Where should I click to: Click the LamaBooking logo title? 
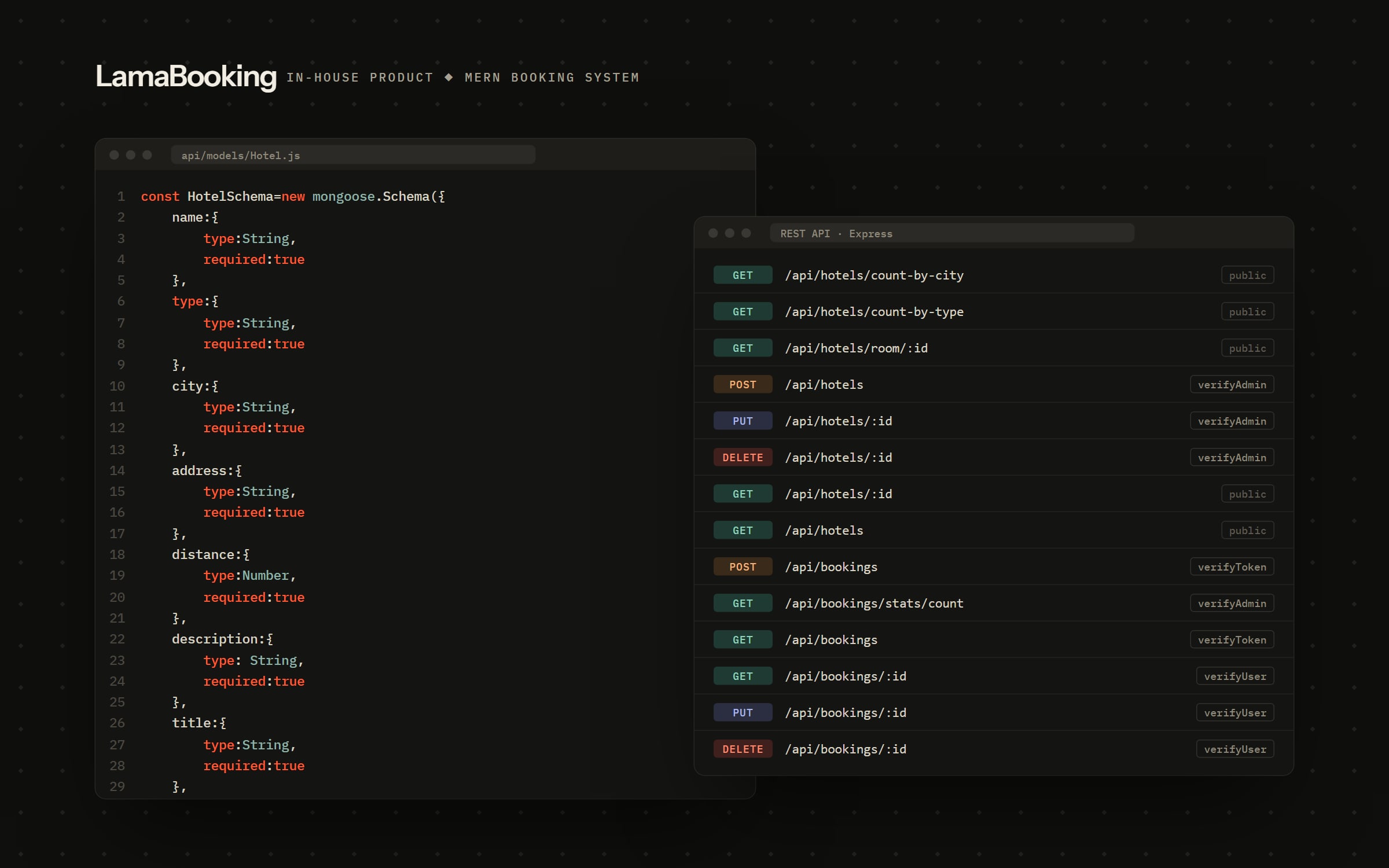pyautogui.click(x=186, y=76)
